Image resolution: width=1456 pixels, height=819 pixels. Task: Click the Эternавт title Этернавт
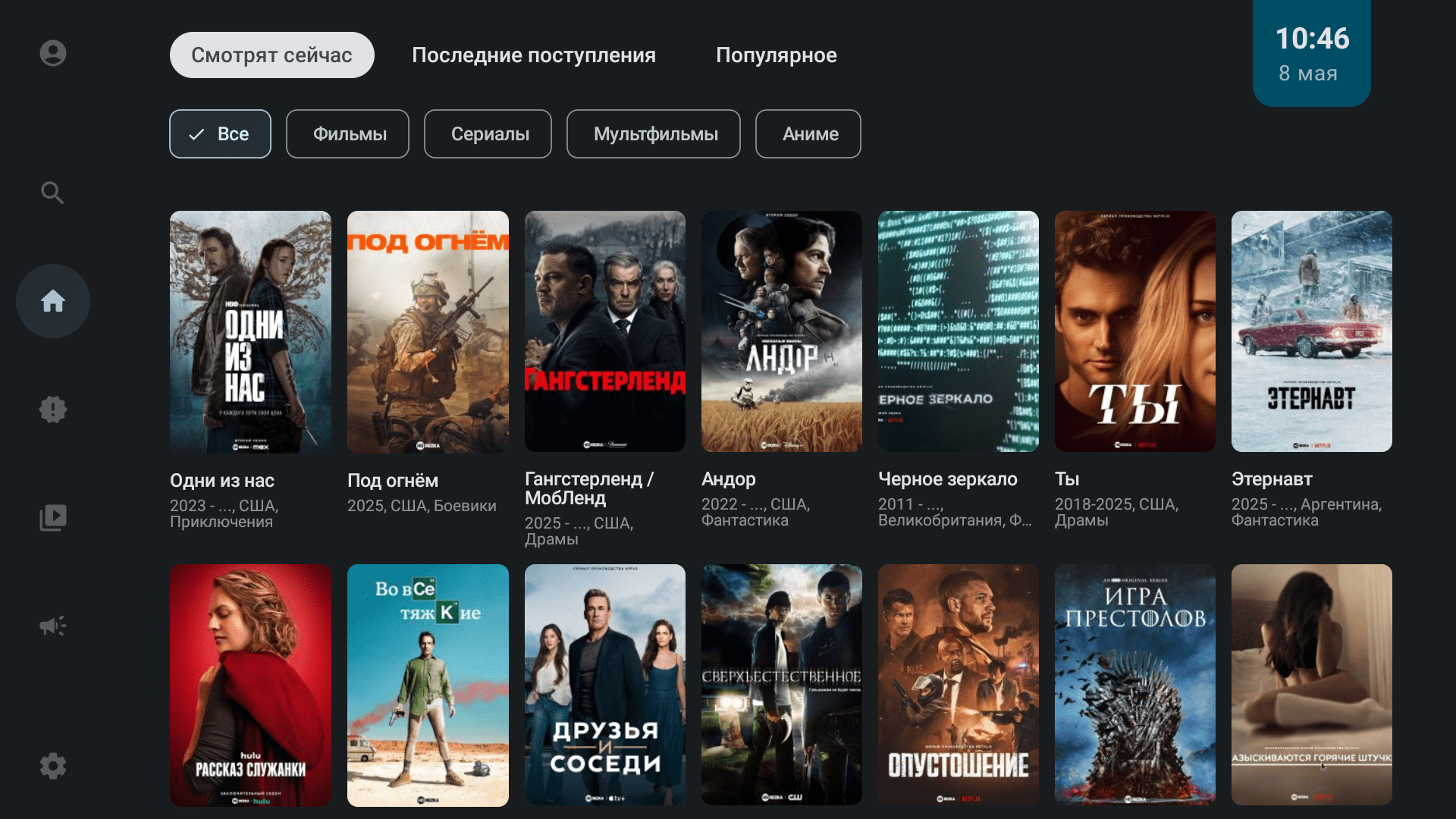tap(1272, 479)
